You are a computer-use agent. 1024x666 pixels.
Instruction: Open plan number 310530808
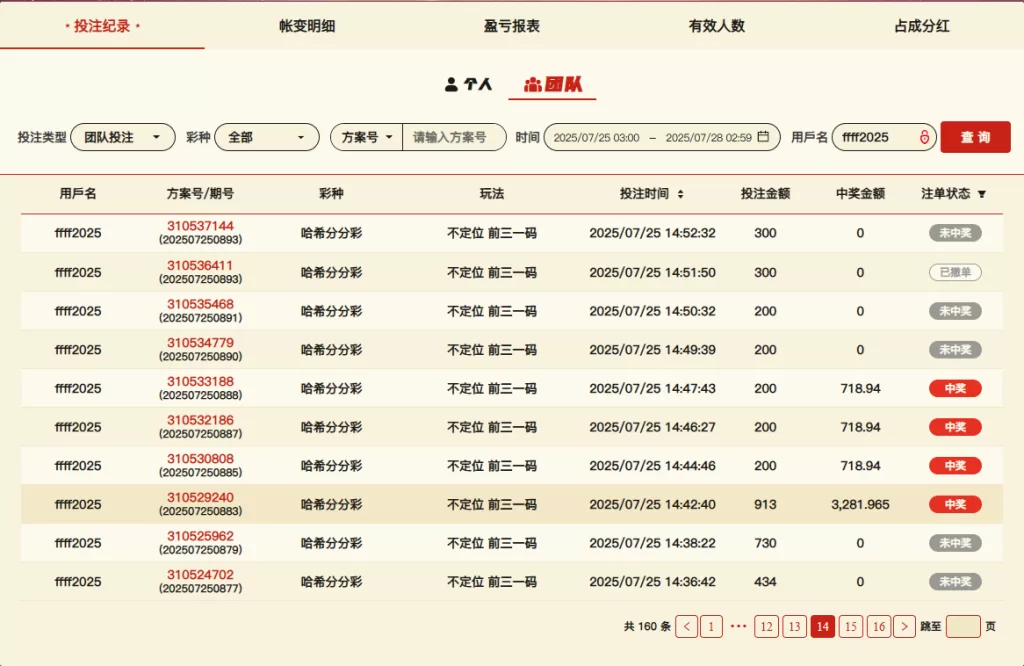click(x=200, y=458)
